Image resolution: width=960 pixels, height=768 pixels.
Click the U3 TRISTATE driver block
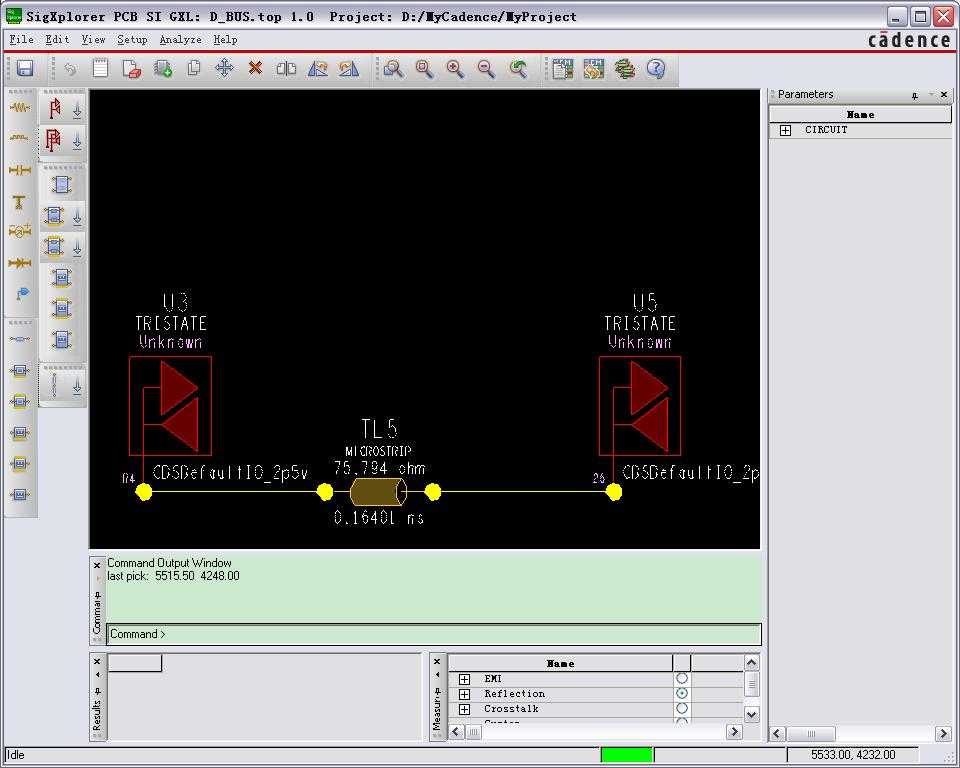pyautogui.click(x=170, y=405)
